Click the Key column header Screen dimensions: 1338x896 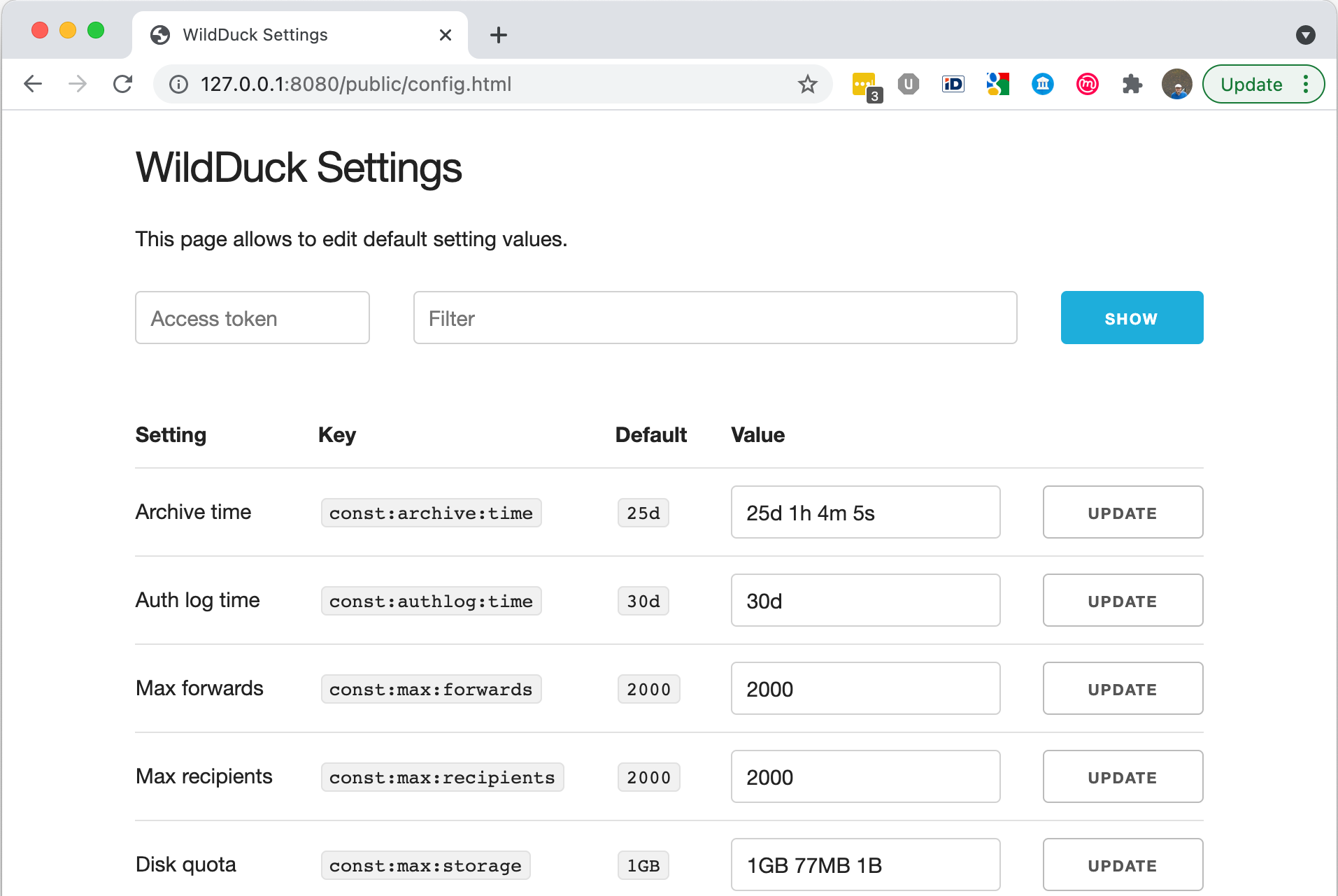click(x=337, y=434)
